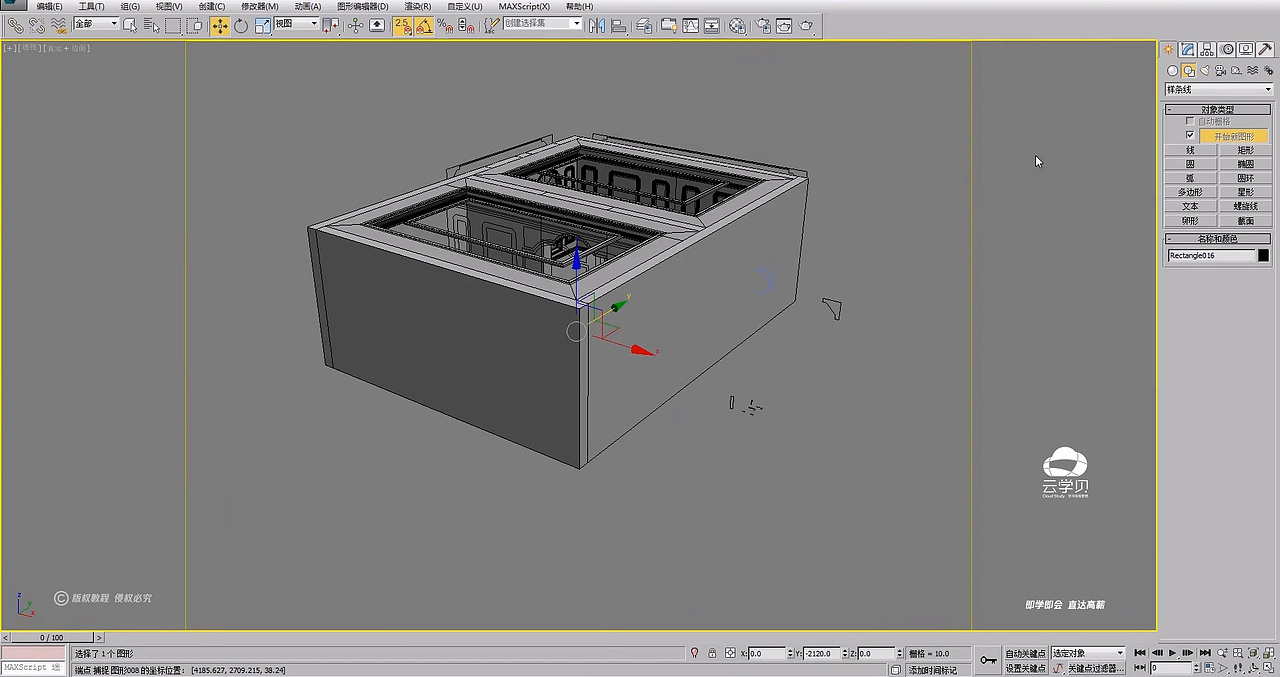The image size is (1280, 677).
Task: Click the Rectangle016 name field
Action: pos(1211,256)
